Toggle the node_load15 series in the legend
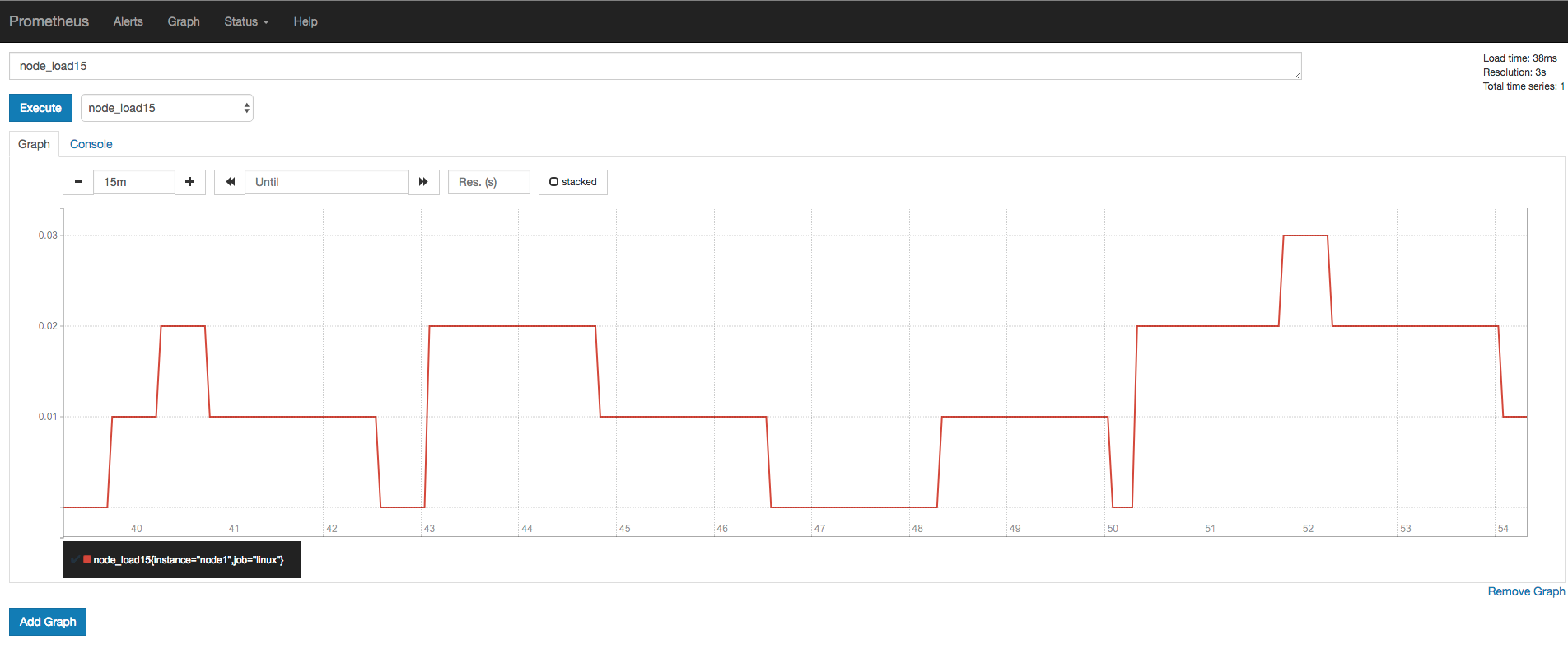The image size is (1568, 649). coord(182,560)
